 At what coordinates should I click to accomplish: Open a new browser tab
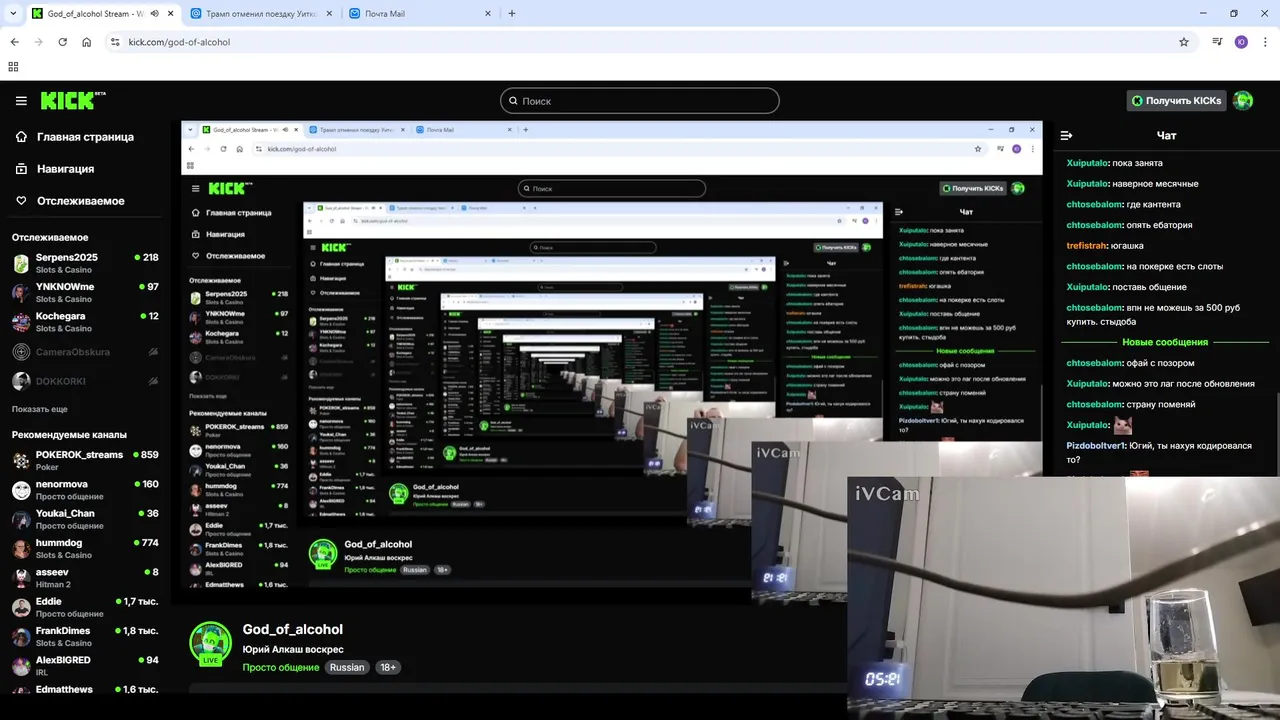[512, 14]
